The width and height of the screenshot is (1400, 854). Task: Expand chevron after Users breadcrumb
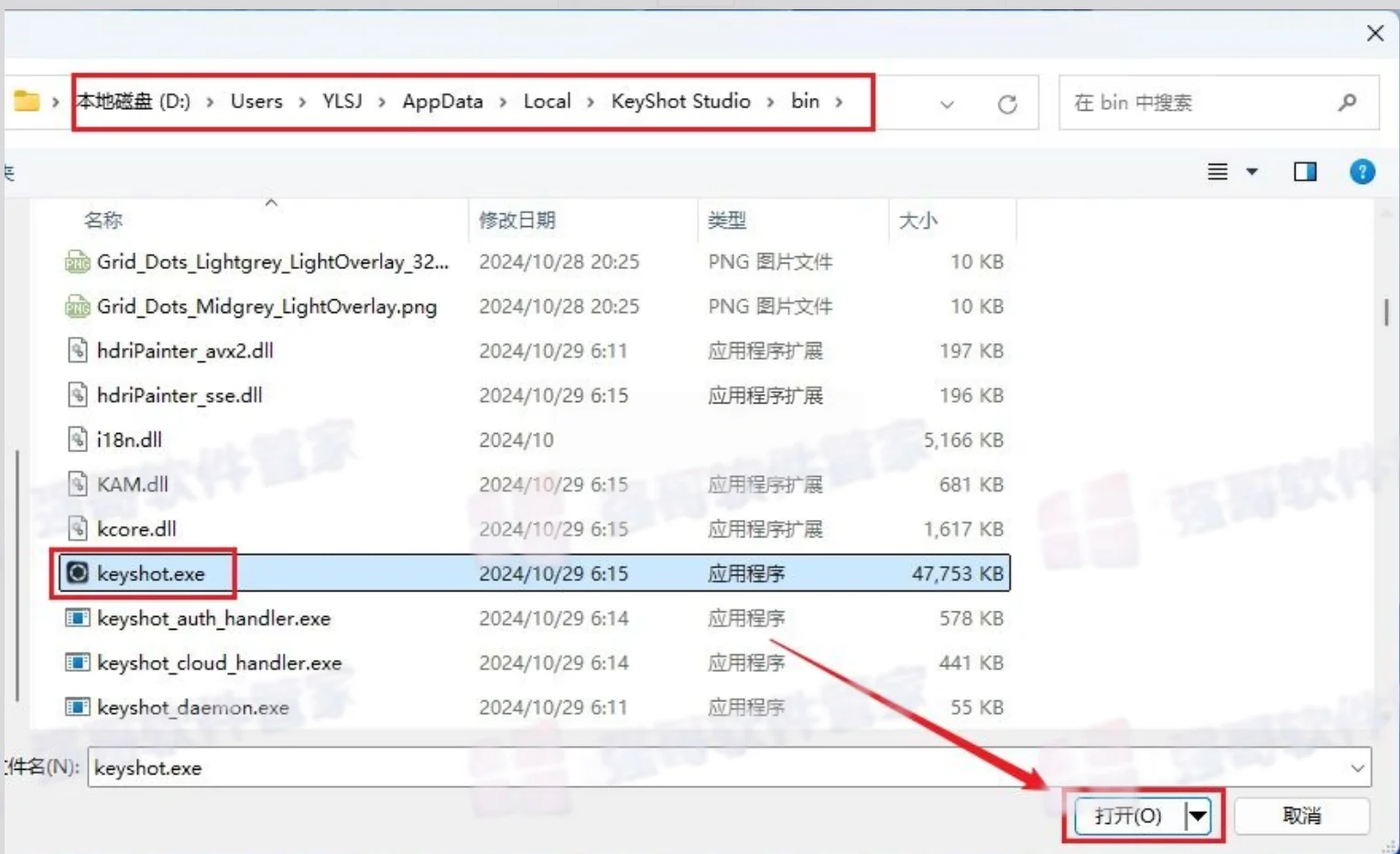click(x=302, y=102)
